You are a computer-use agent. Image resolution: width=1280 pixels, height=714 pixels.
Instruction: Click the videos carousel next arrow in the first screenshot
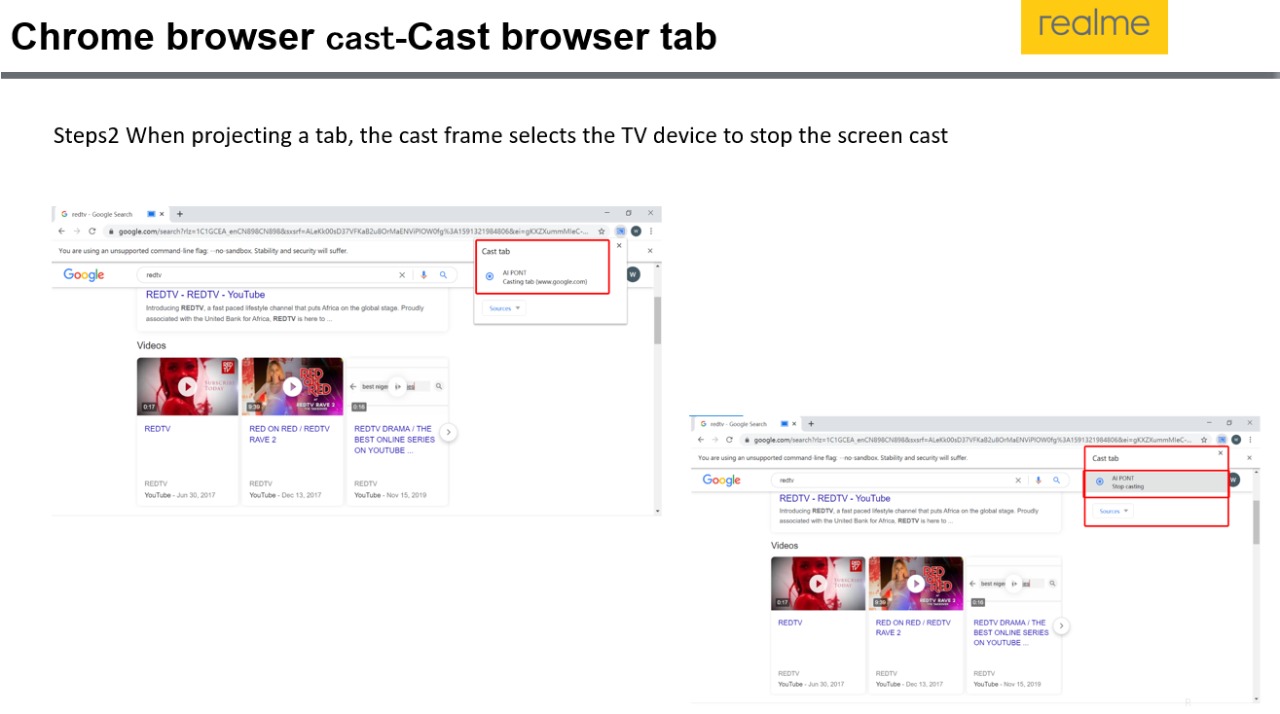pos(448,432)
